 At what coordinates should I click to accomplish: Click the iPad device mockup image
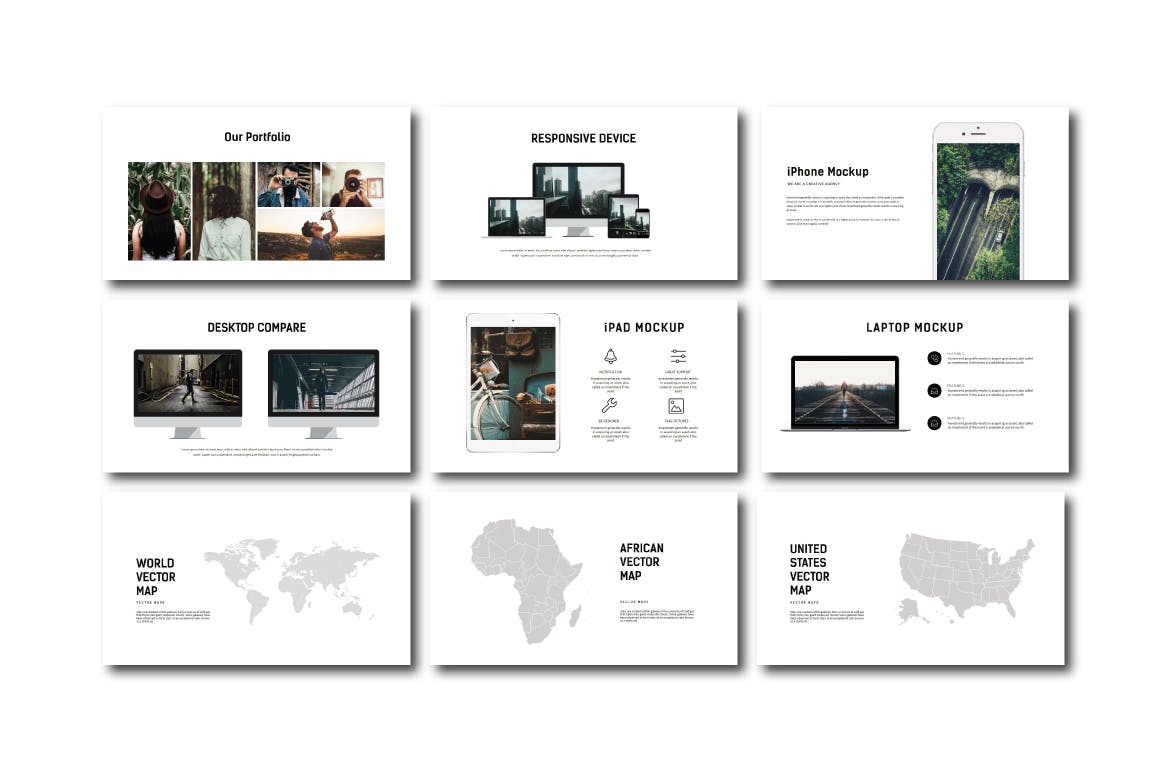click(513, 382)
